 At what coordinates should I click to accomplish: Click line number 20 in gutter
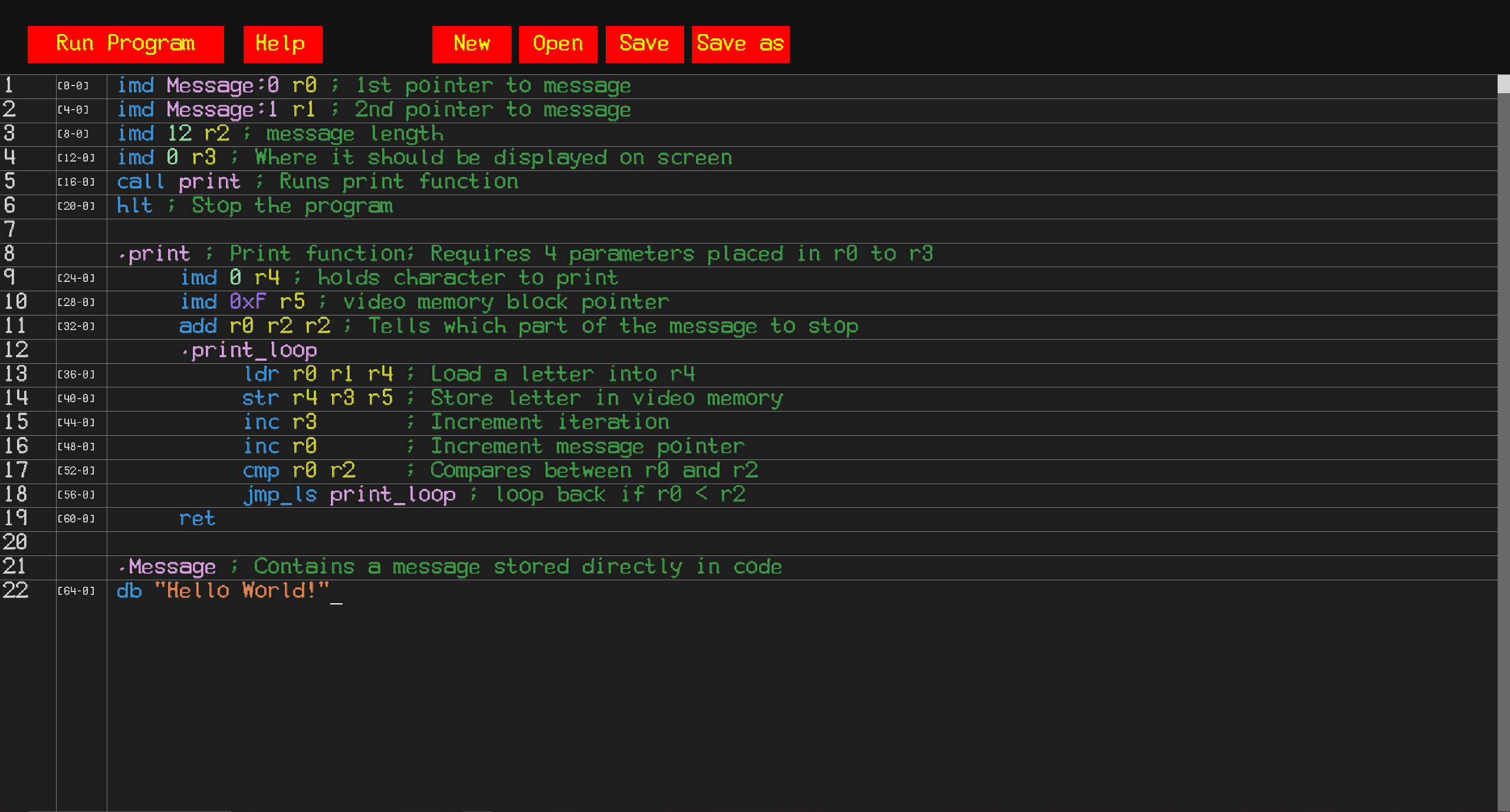pyautogui.click(x=15, y=543)
